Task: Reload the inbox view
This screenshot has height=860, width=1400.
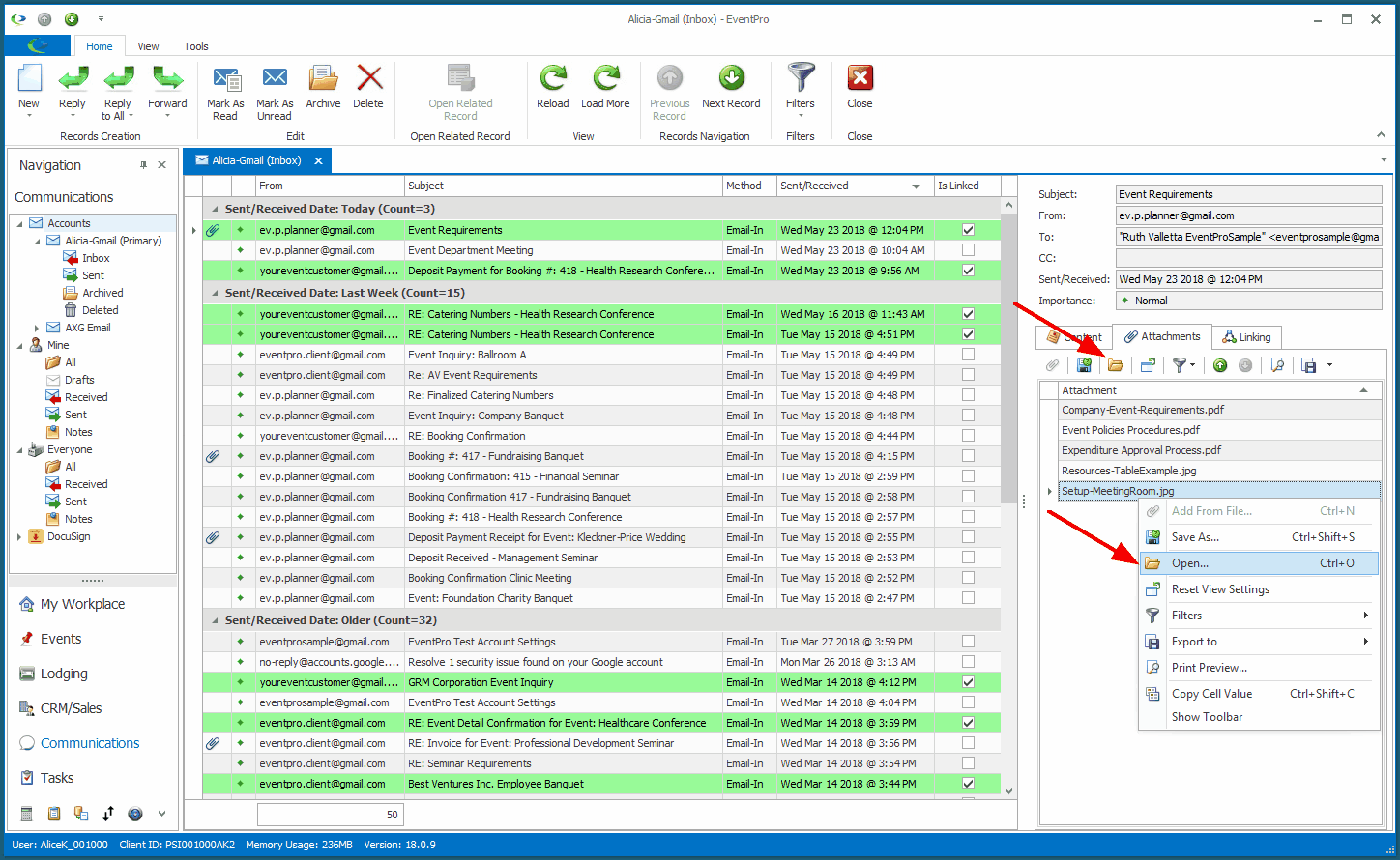Action: [553, 89]
